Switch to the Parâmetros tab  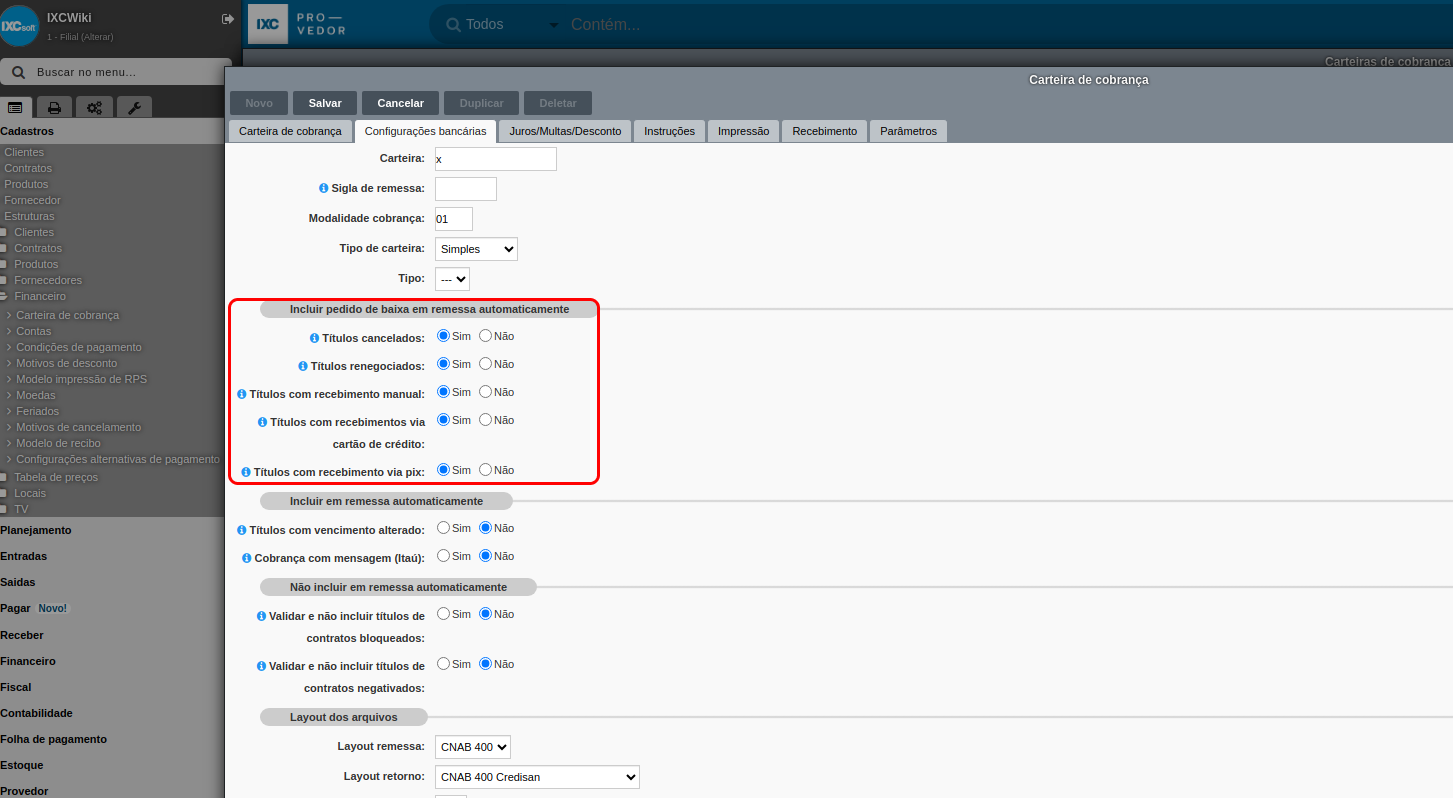coord(908,131)
